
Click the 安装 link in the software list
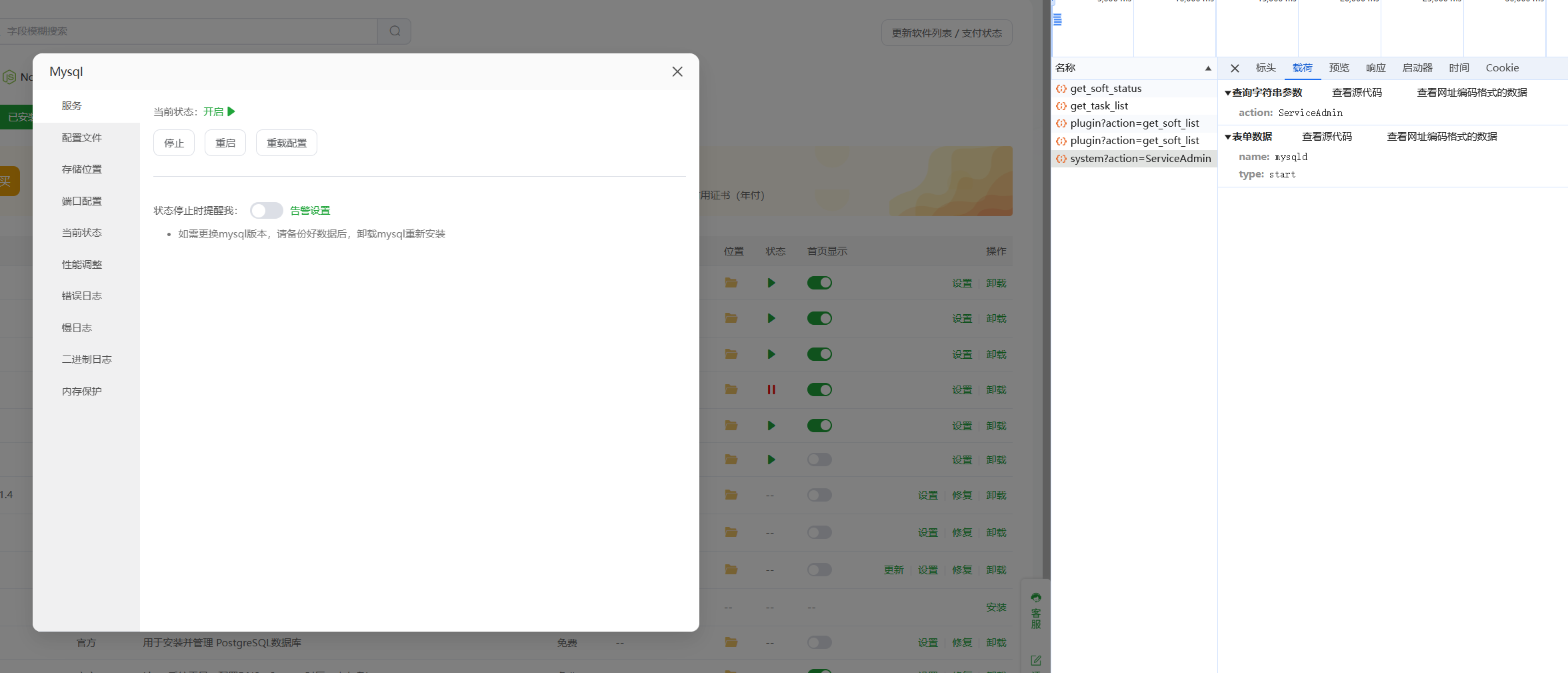(x=996, y=608)
